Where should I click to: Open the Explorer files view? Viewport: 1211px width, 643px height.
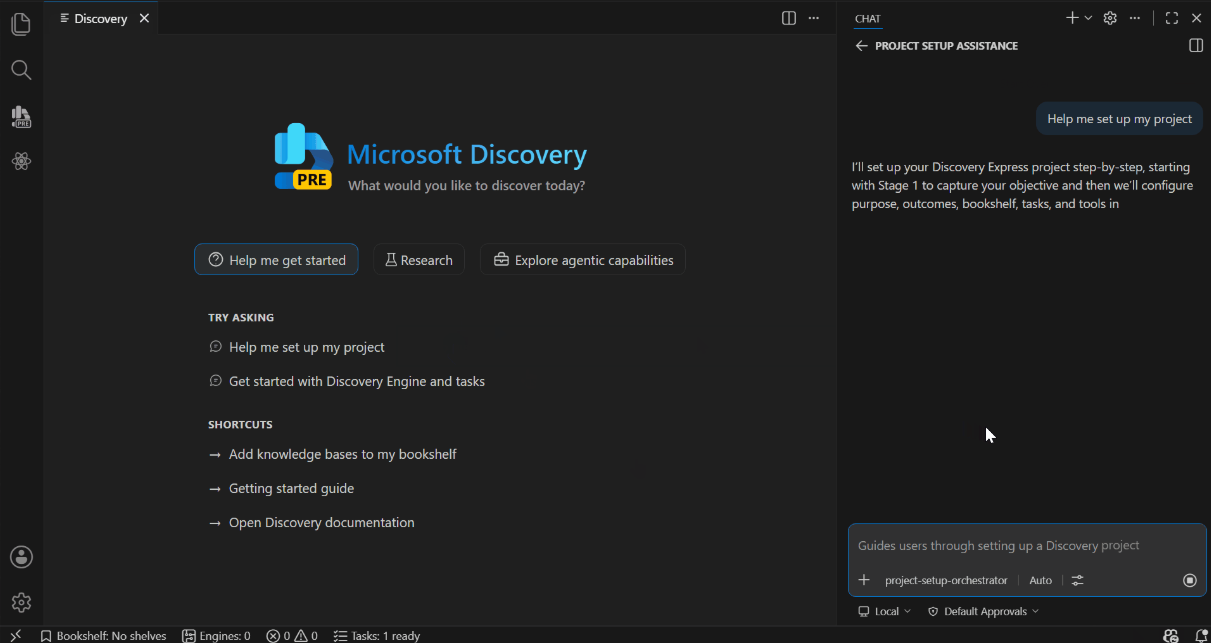click(x=21, y=24)
